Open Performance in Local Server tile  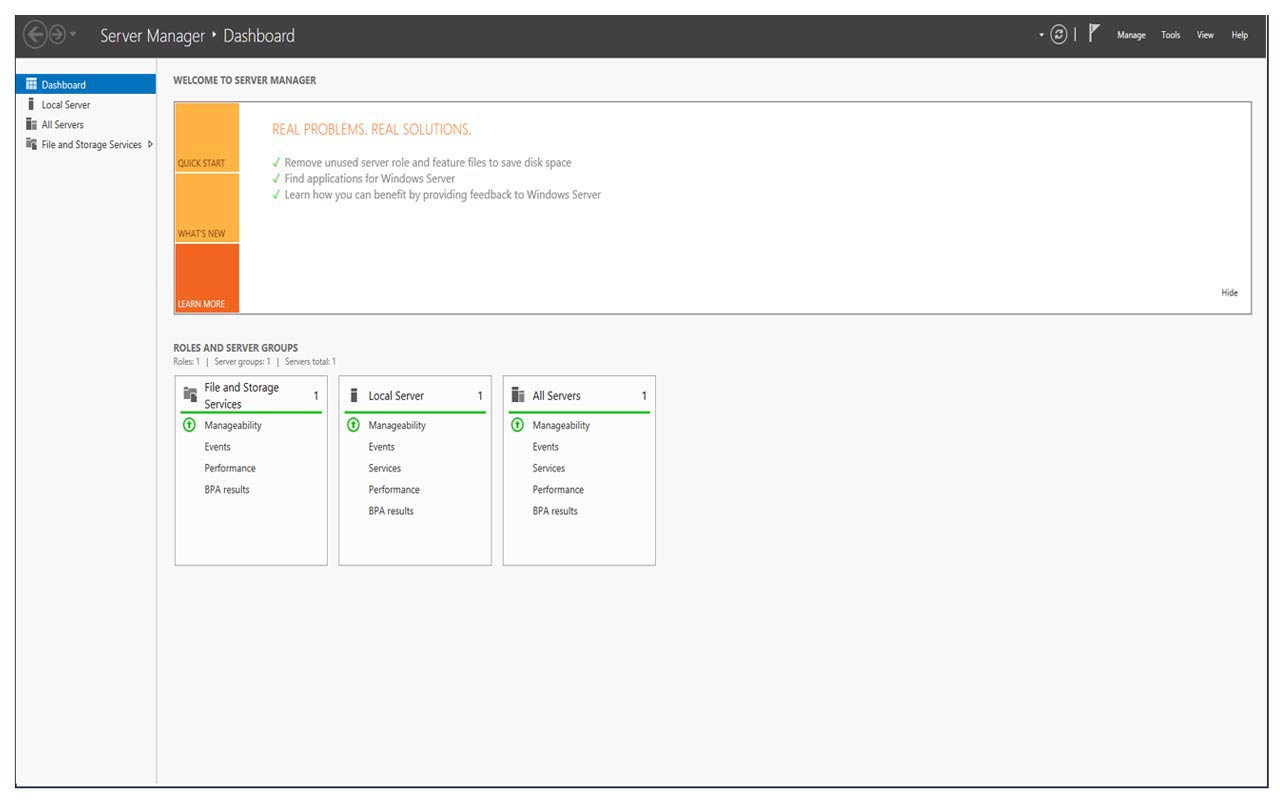click(x=394, y=490)
